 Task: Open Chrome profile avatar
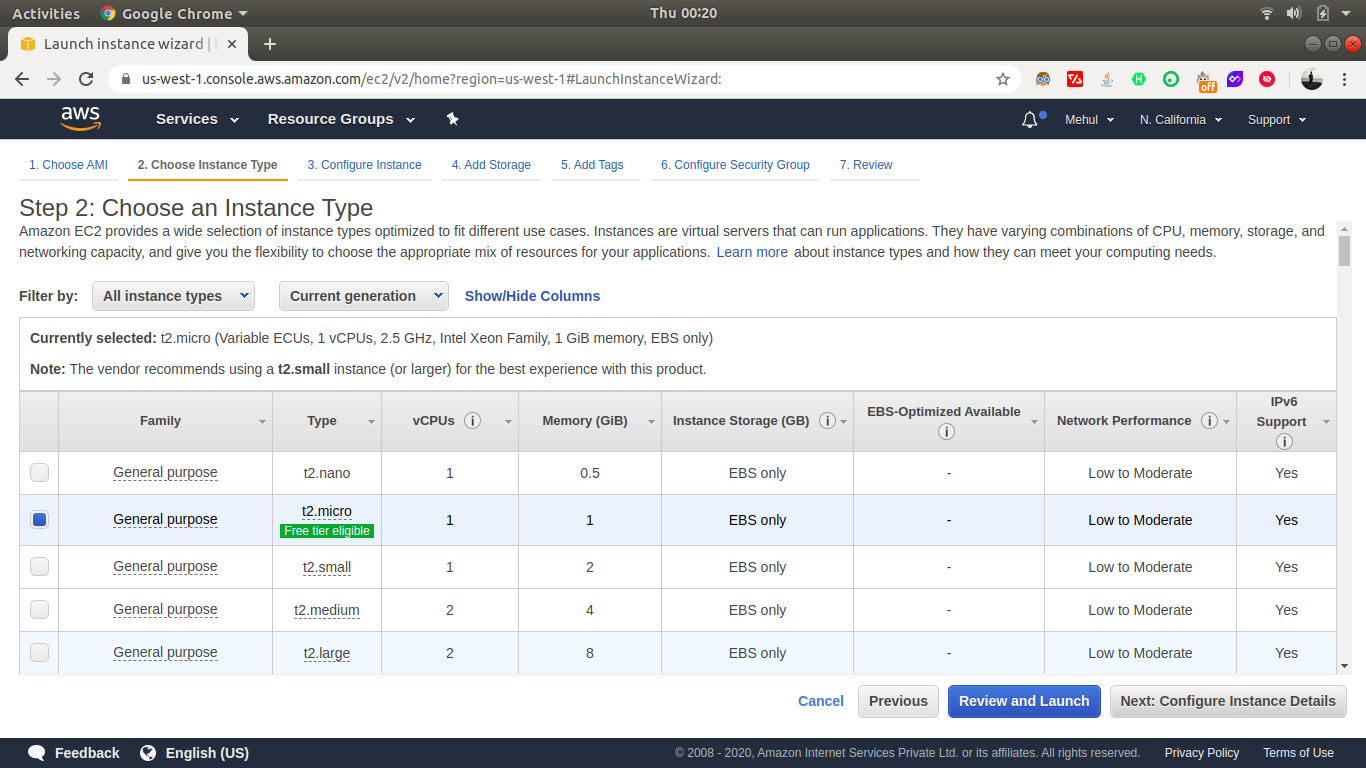(1312, 79)
